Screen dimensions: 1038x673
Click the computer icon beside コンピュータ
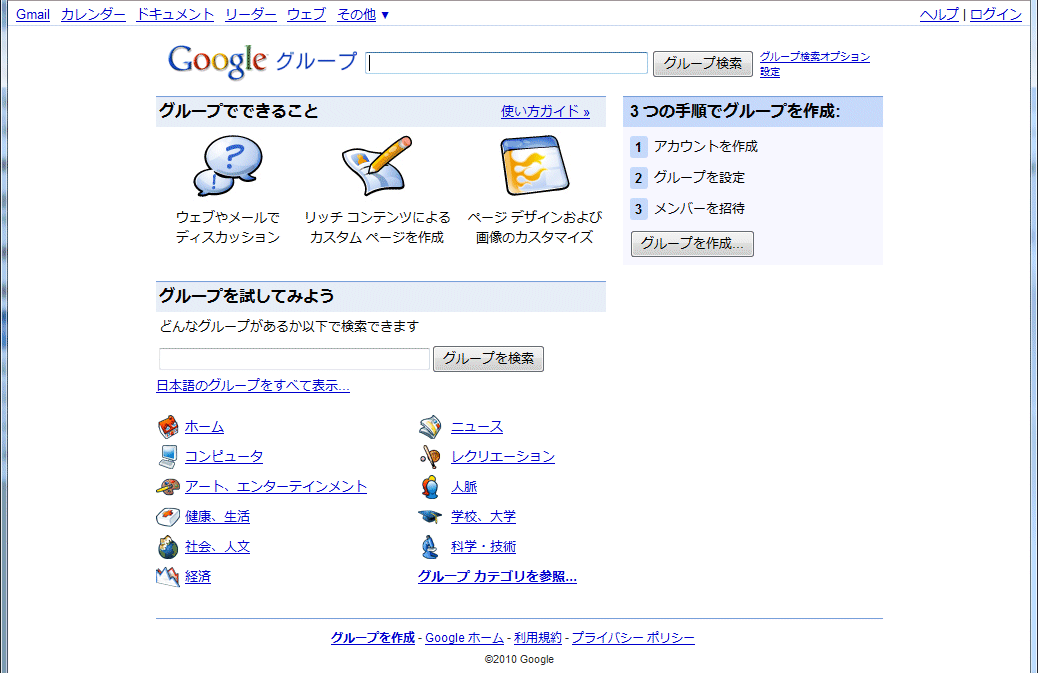168,457
